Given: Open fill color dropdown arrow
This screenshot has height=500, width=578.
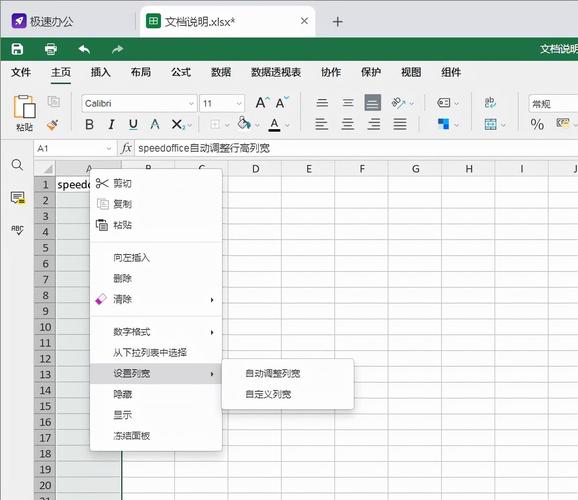Looking at the screenshot, I should tap(257, 125).
